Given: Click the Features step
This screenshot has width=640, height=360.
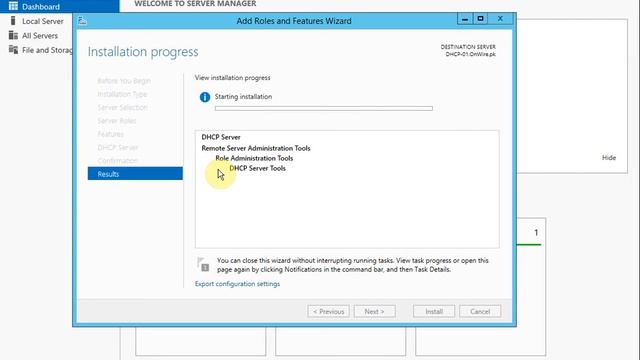Looking at the screenshot, I should point(110,134).
